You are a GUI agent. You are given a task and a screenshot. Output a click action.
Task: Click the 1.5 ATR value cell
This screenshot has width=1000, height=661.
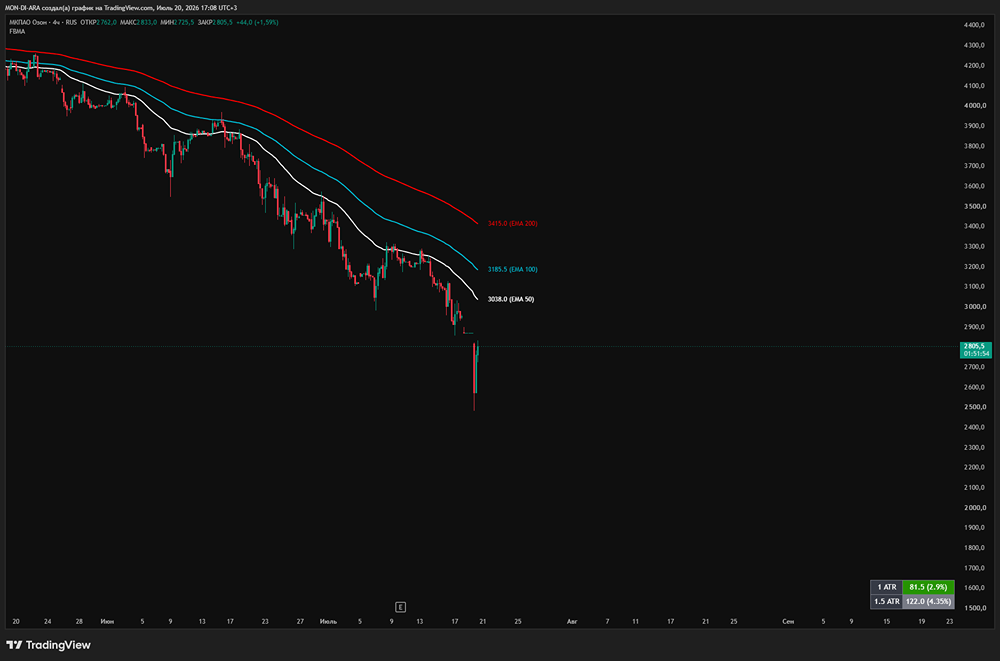coord(928,601)
